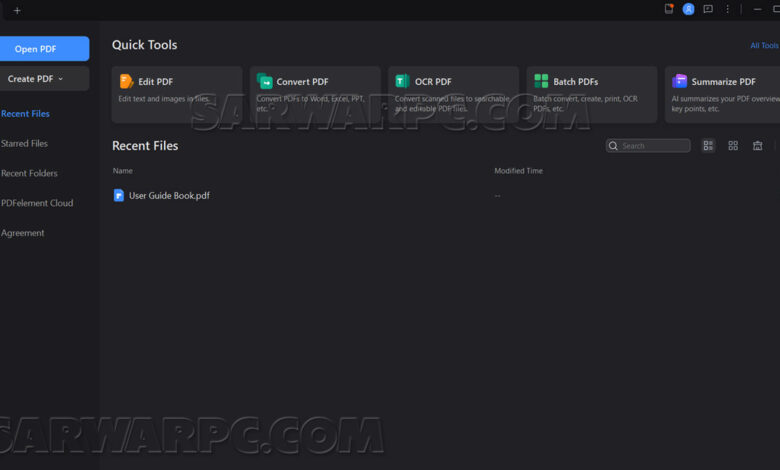Click the Open PDF button
The height and width of the screenshot is (470, 780).
coord(44,49)
